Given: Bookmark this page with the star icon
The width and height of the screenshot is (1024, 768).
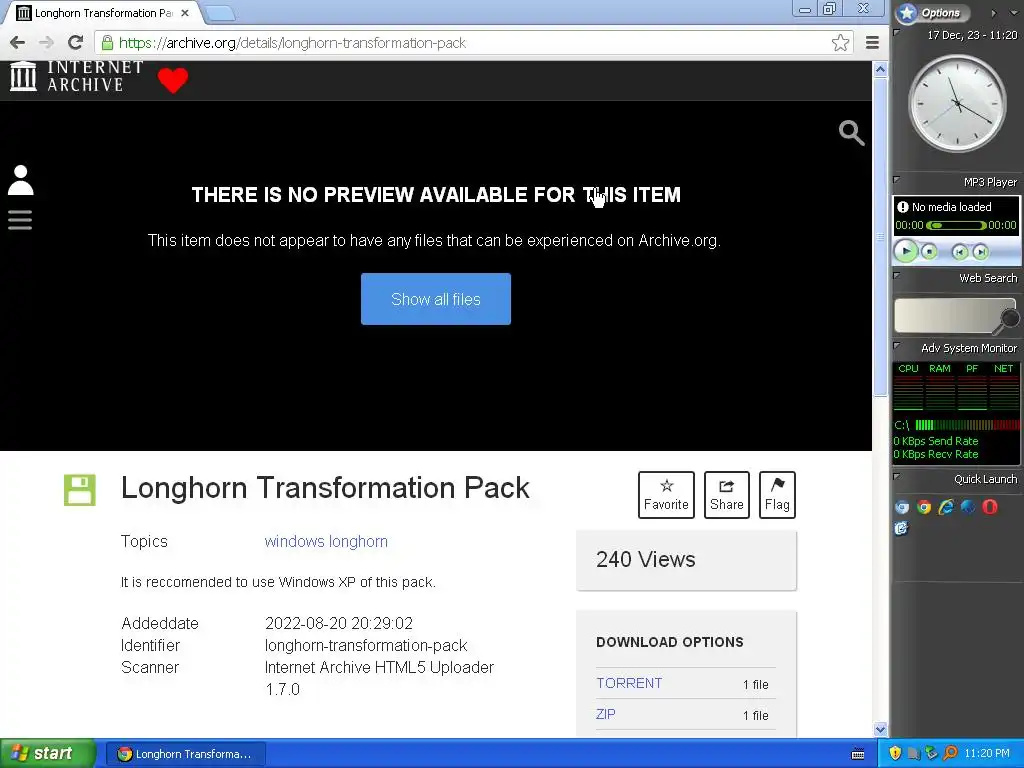Looking at the screenshot, I should pyautogui.click(x=840, y=43).
